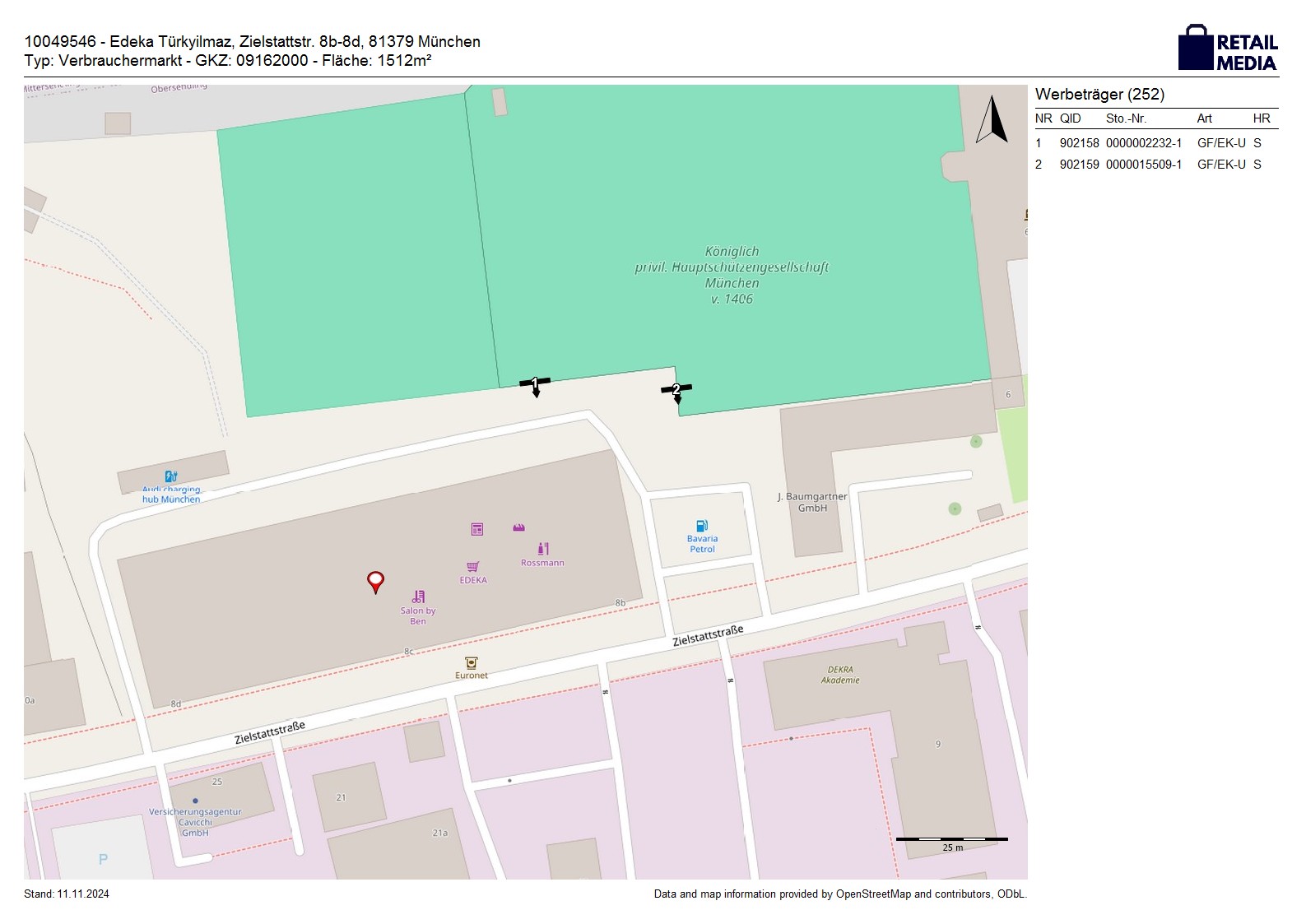
Task: Click the blue parking P symbol
Action: (x=103, y=860)
